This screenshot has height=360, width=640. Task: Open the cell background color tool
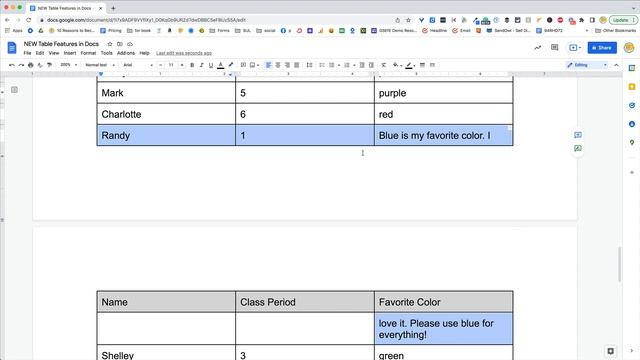point(397,65)
